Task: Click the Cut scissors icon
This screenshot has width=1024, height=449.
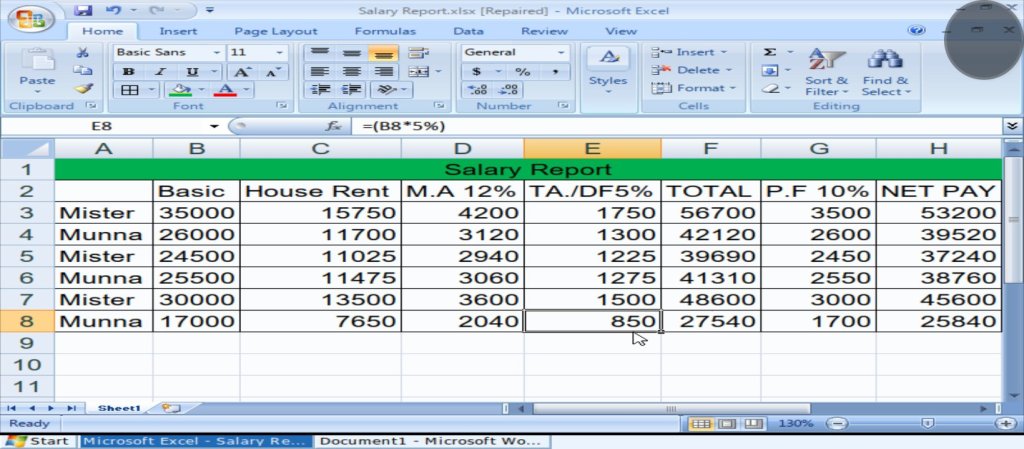Action: click(84, 52)
